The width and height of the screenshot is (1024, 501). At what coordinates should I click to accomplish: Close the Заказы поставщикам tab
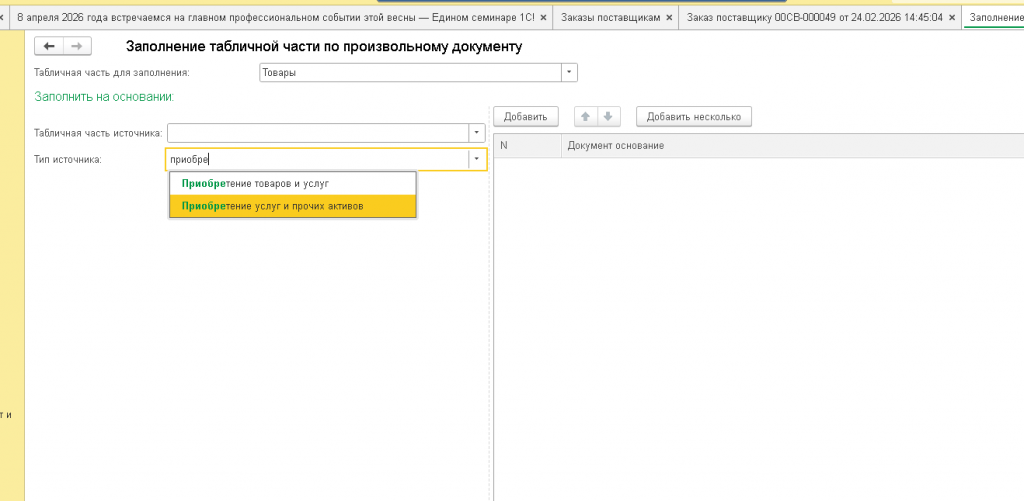(x=669, y=18)
